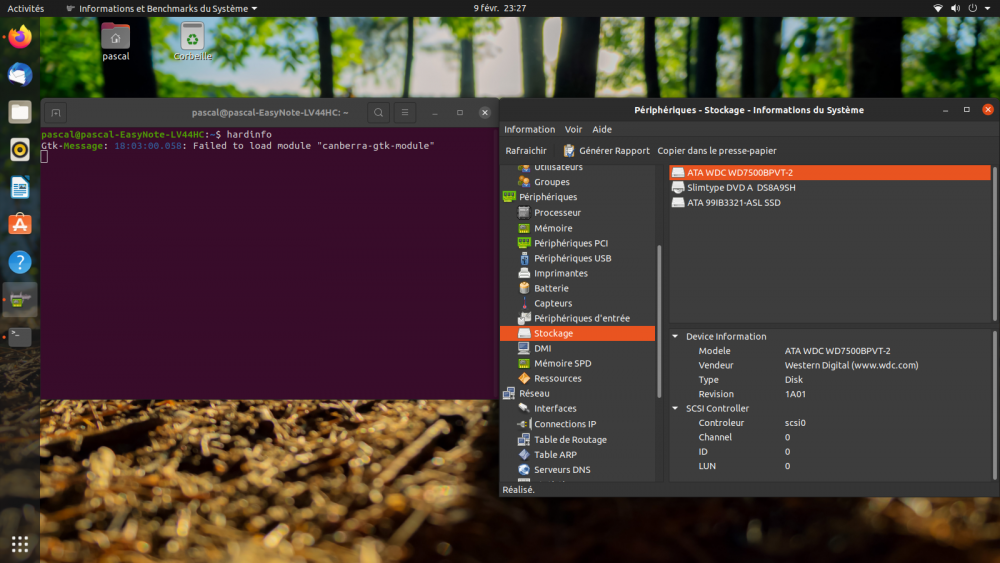Viewport: 1000px width, 563px height.
Task: Select Processeur in the sidebar tree
Action: click(x=557, y=213)
